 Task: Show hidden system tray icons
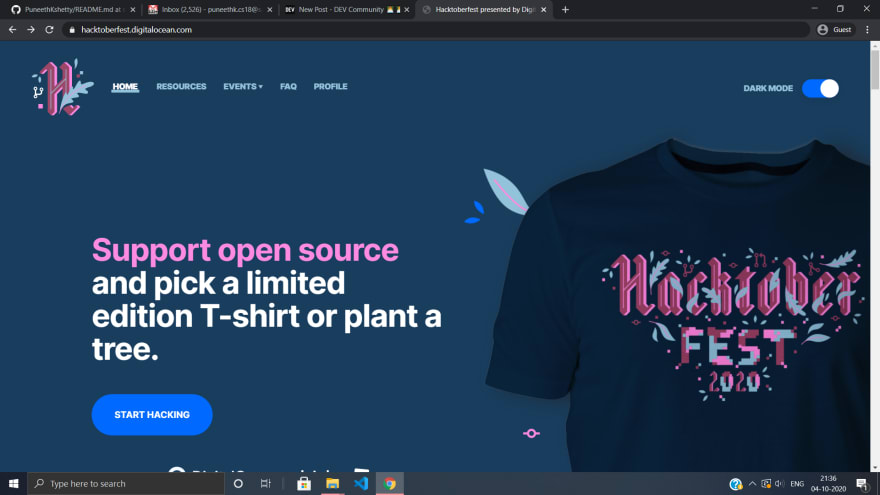(752, 483)
